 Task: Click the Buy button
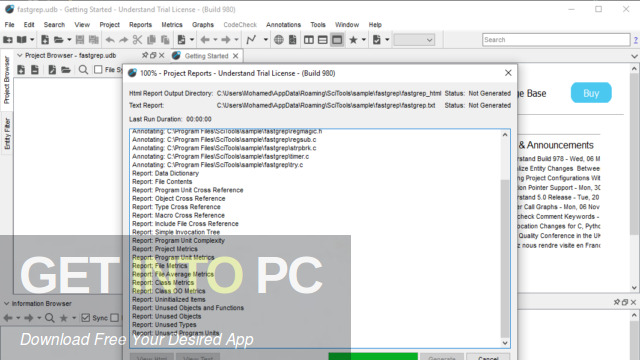(591, 93)
